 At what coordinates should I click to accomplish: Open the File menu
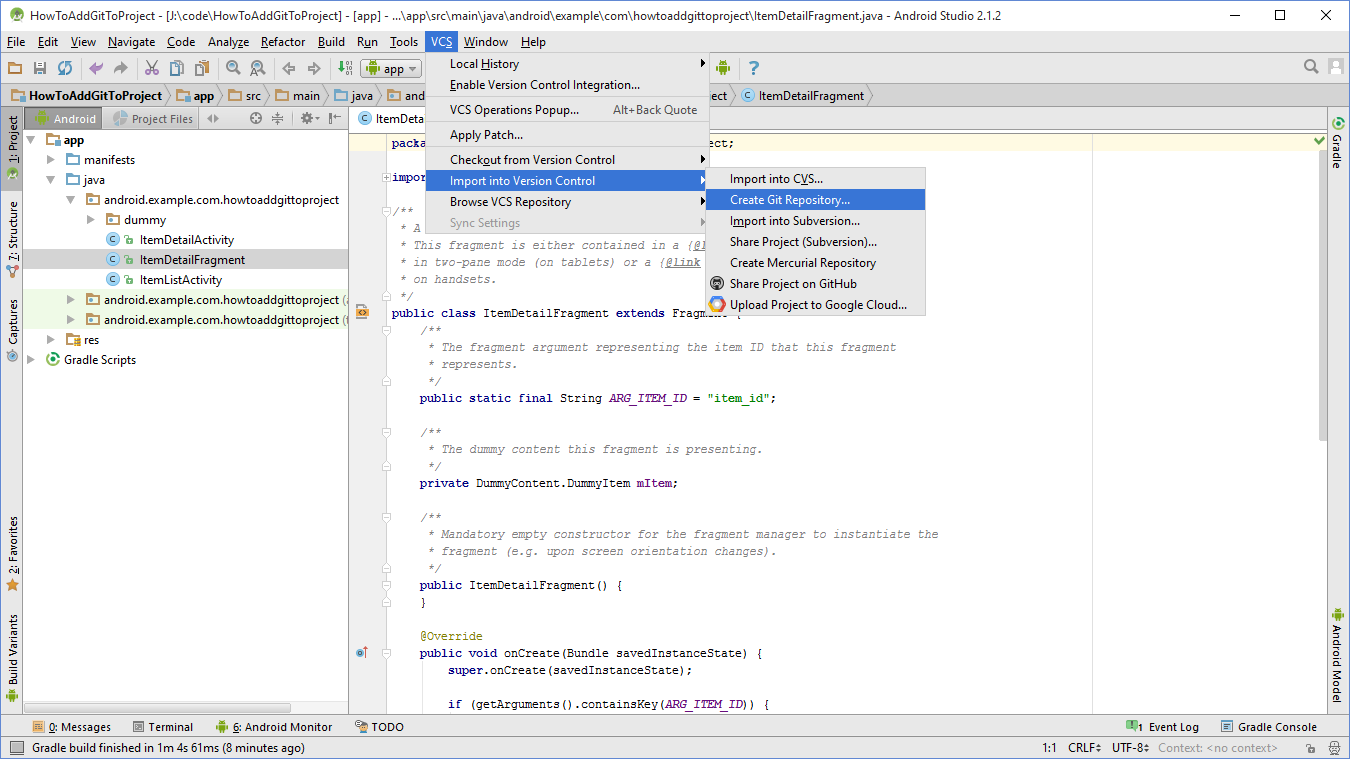tap(16, 42)
